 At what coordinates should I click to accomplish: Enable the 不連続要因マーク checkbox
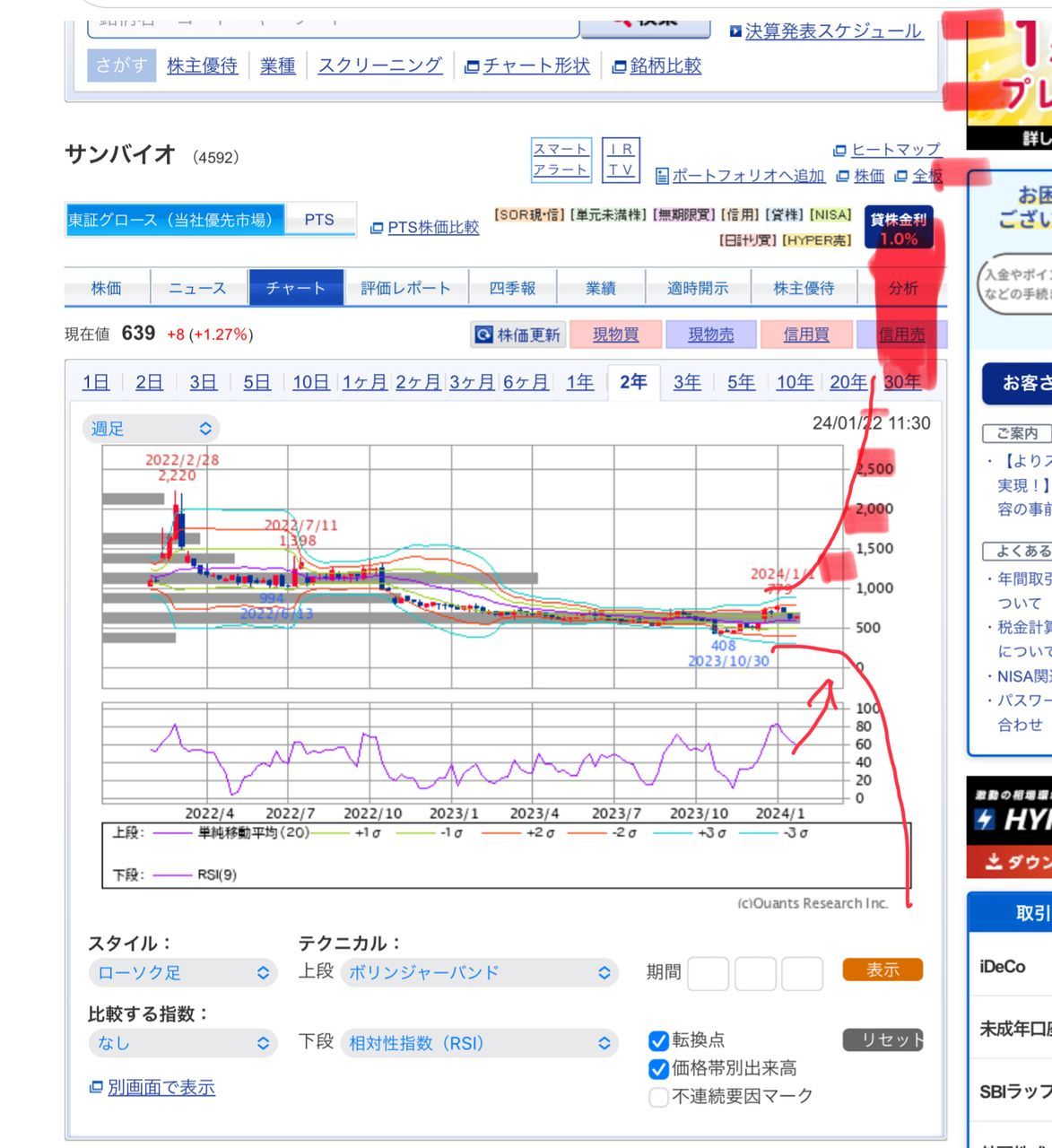(658, 1096)
